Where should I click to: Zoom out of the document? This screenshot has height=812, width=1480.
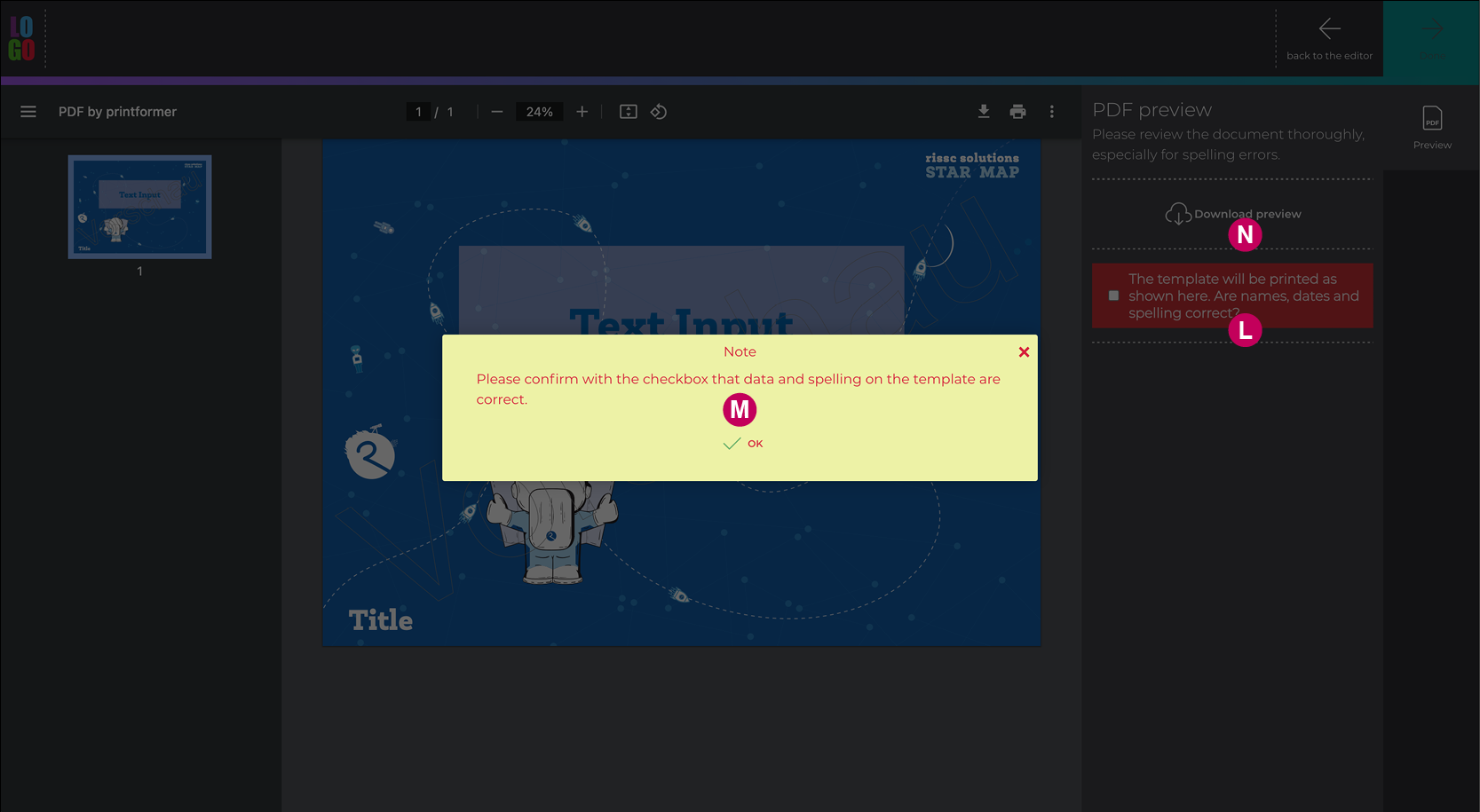point(496,111)
